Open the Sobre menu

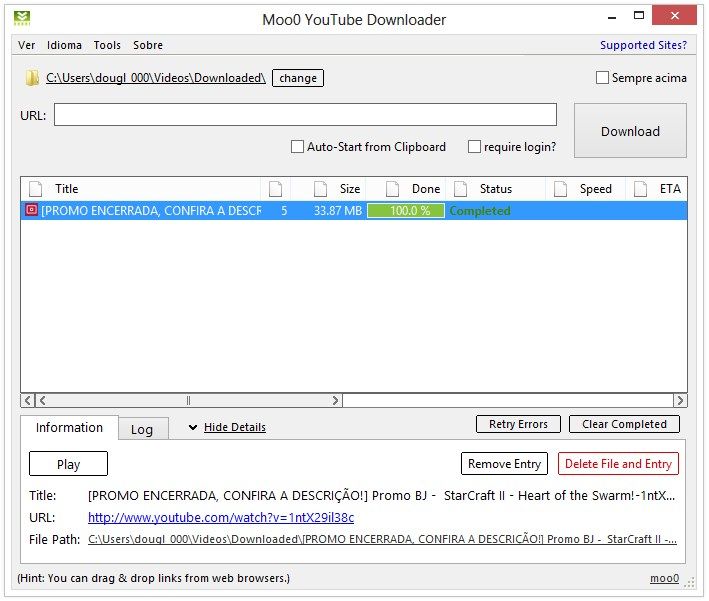click(148, 45)
